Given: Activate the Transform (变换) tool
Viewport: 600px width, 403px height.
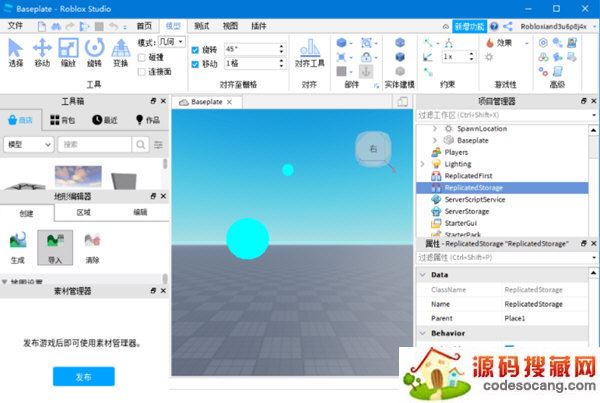Looking at the screenshot, I should click(121, 53).
